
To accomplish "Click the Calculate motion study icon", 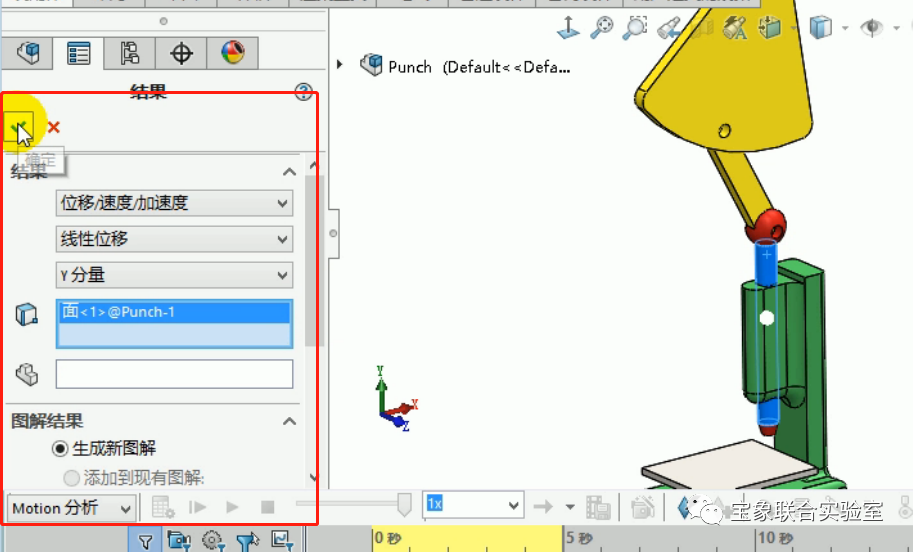I will 162,507.
